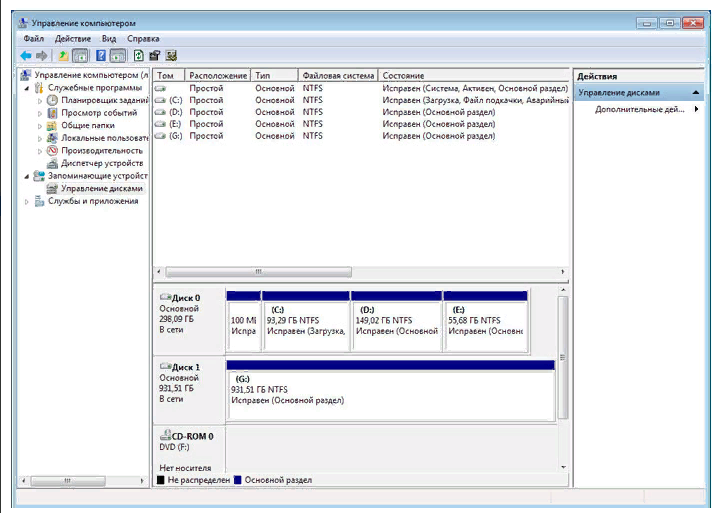
Task: Click the disk view scroll-down arrow
Action: [563, 468]
